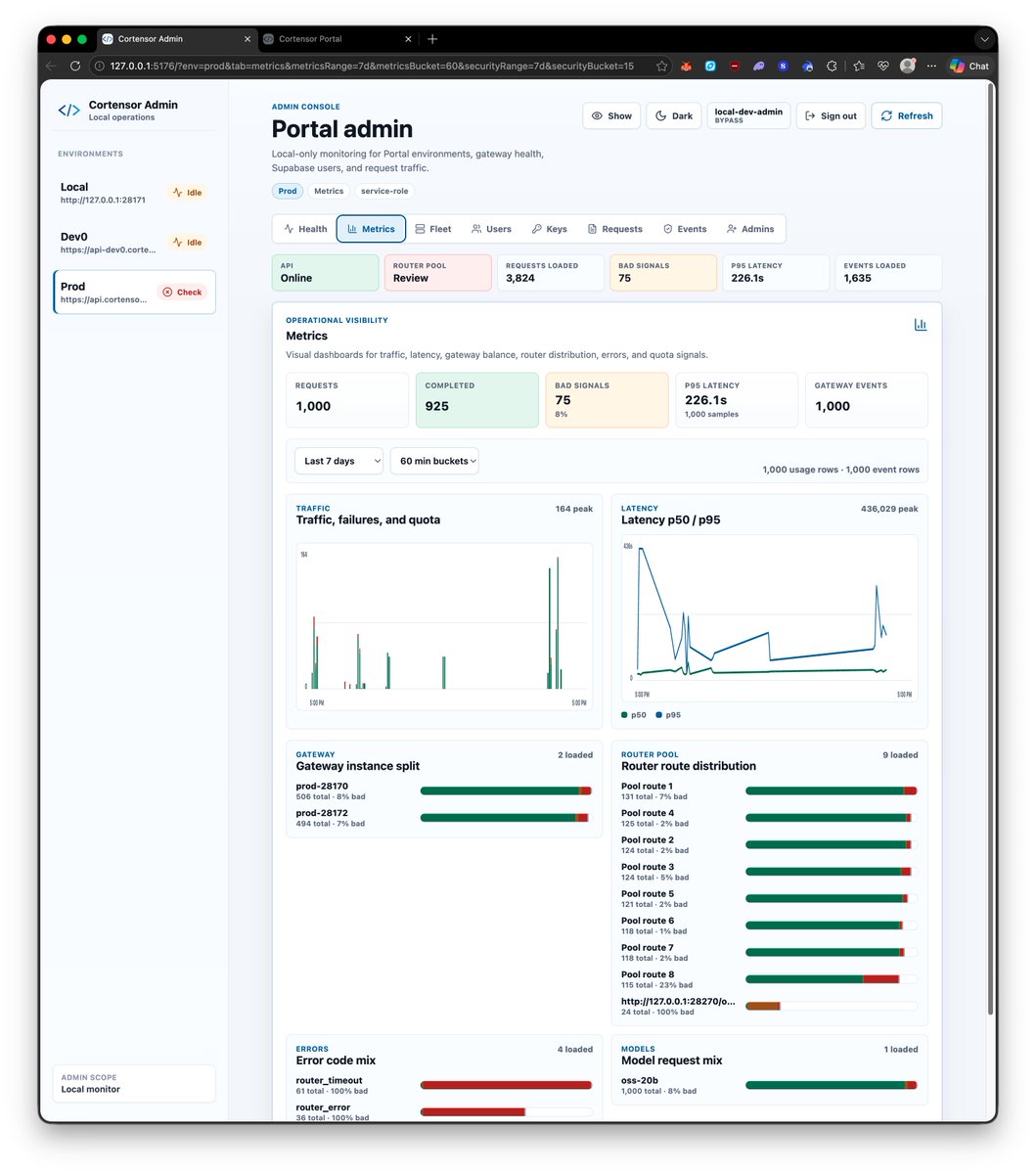
Task: Click the red minus extension icon
Action: [735, 66]
